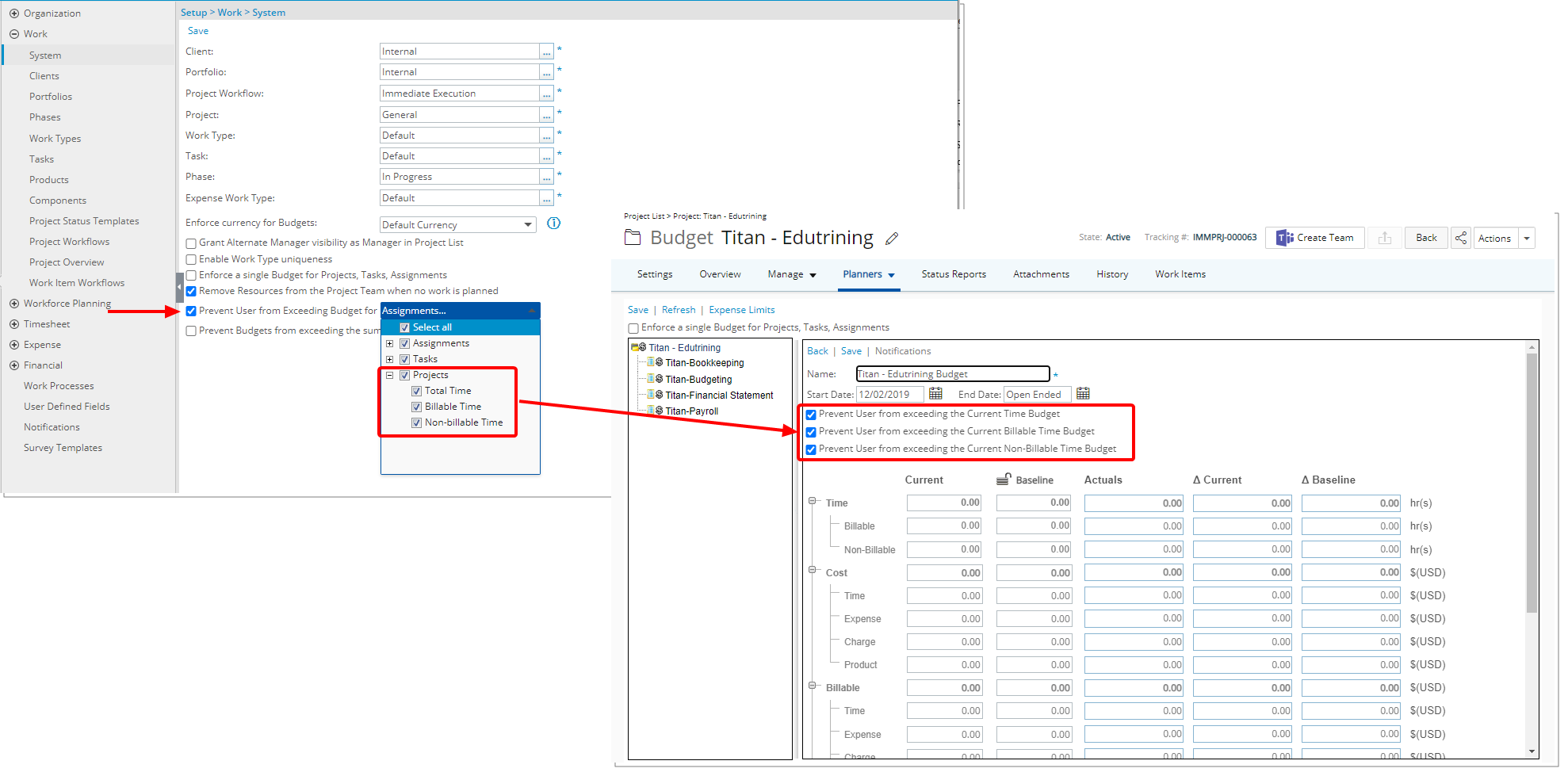Image resolution: width=1568 pixels, height=776 pixels.
Task: Click the Time Current value field
Action: coord(944,503)
